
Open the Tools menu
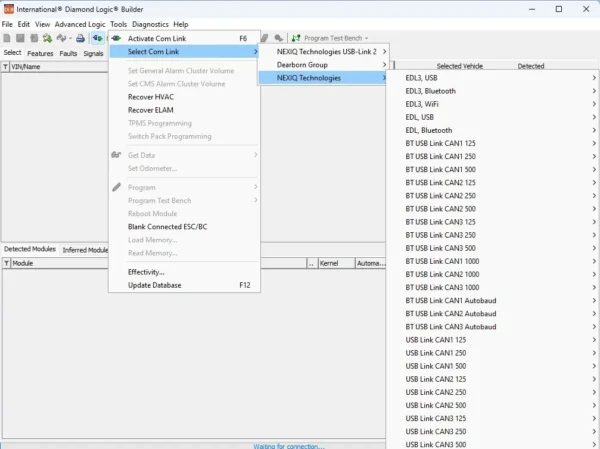pyautogui.click(x=119, y=24)
